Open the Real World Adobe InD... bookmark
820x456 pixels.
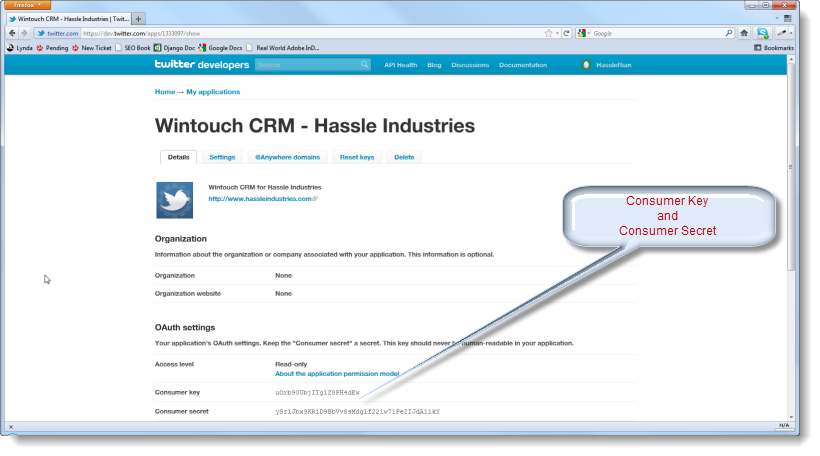282,48
